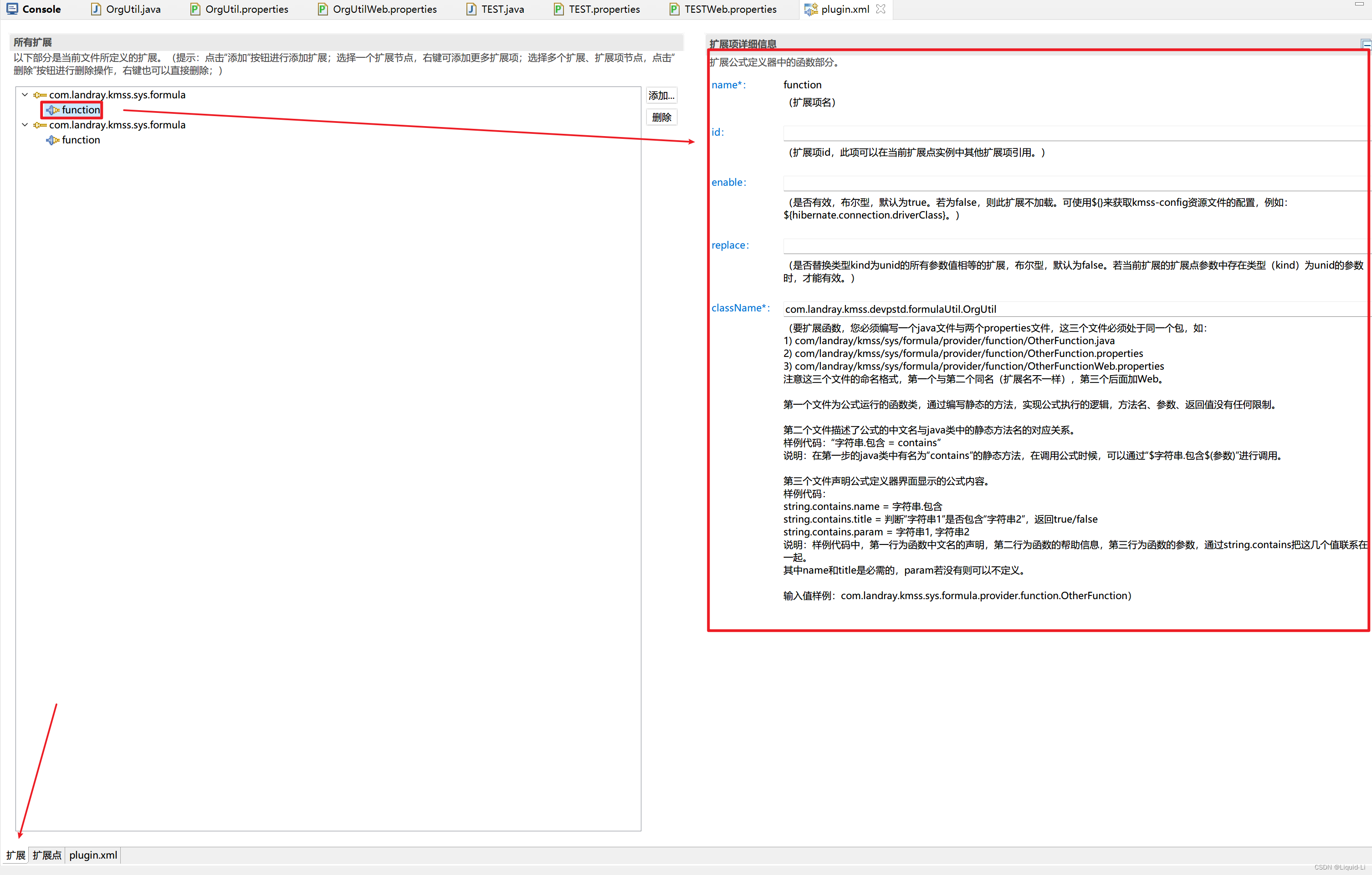Close the plugin.xml editor tab

point(881,9)
